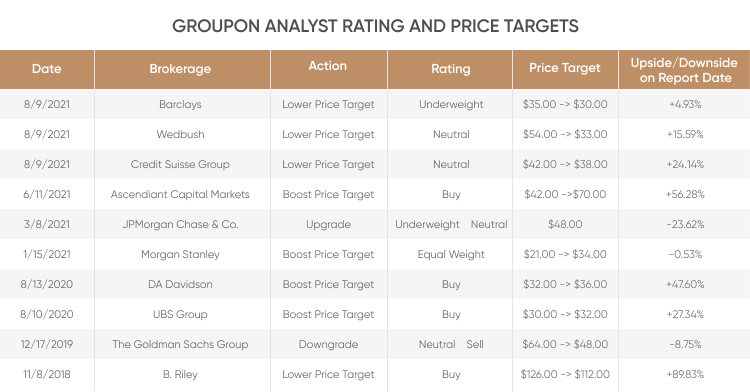Screen dimensions: 750x392
Task: Select Ascendiant Capital Markets row name
Action: (x=180, y=195)
